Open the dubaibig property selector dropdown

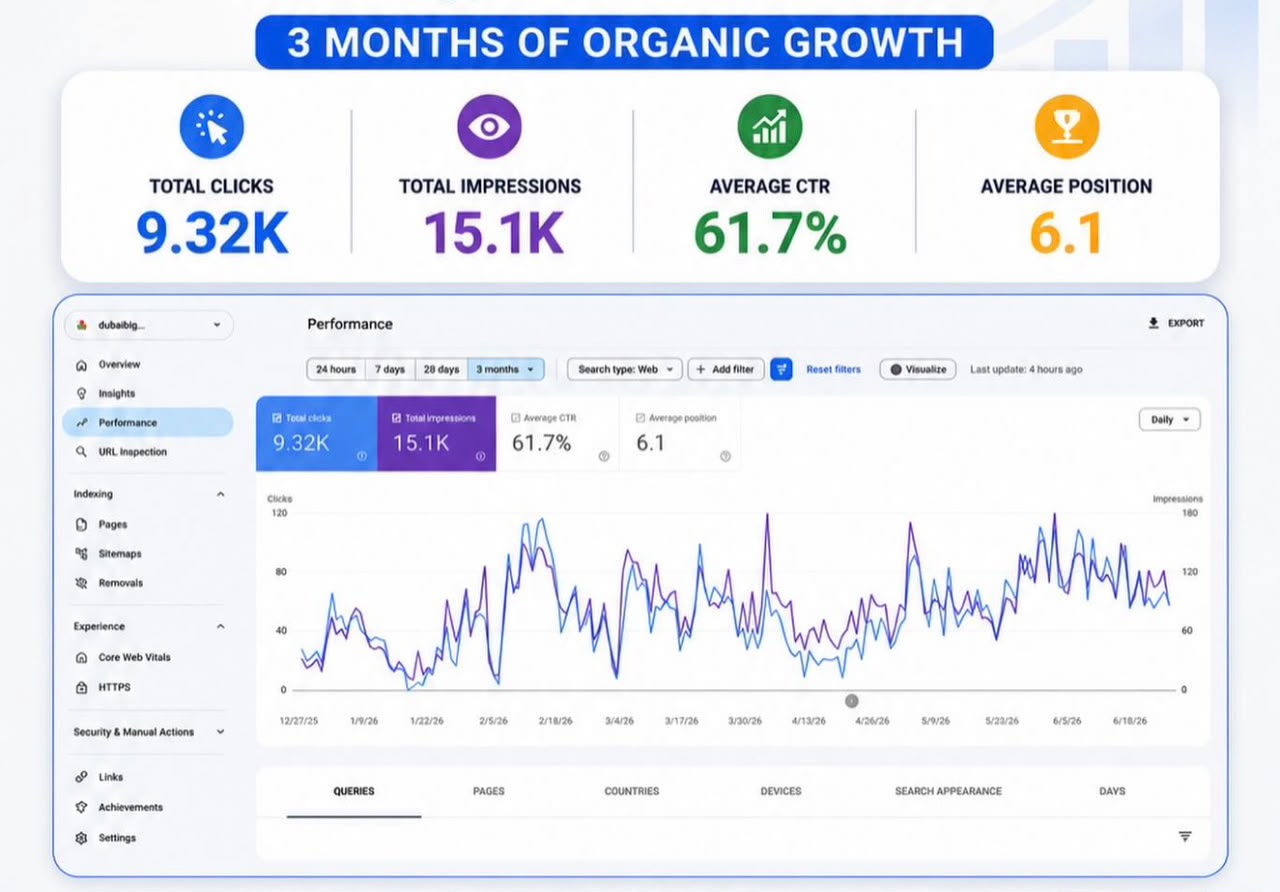pos(149,325)
